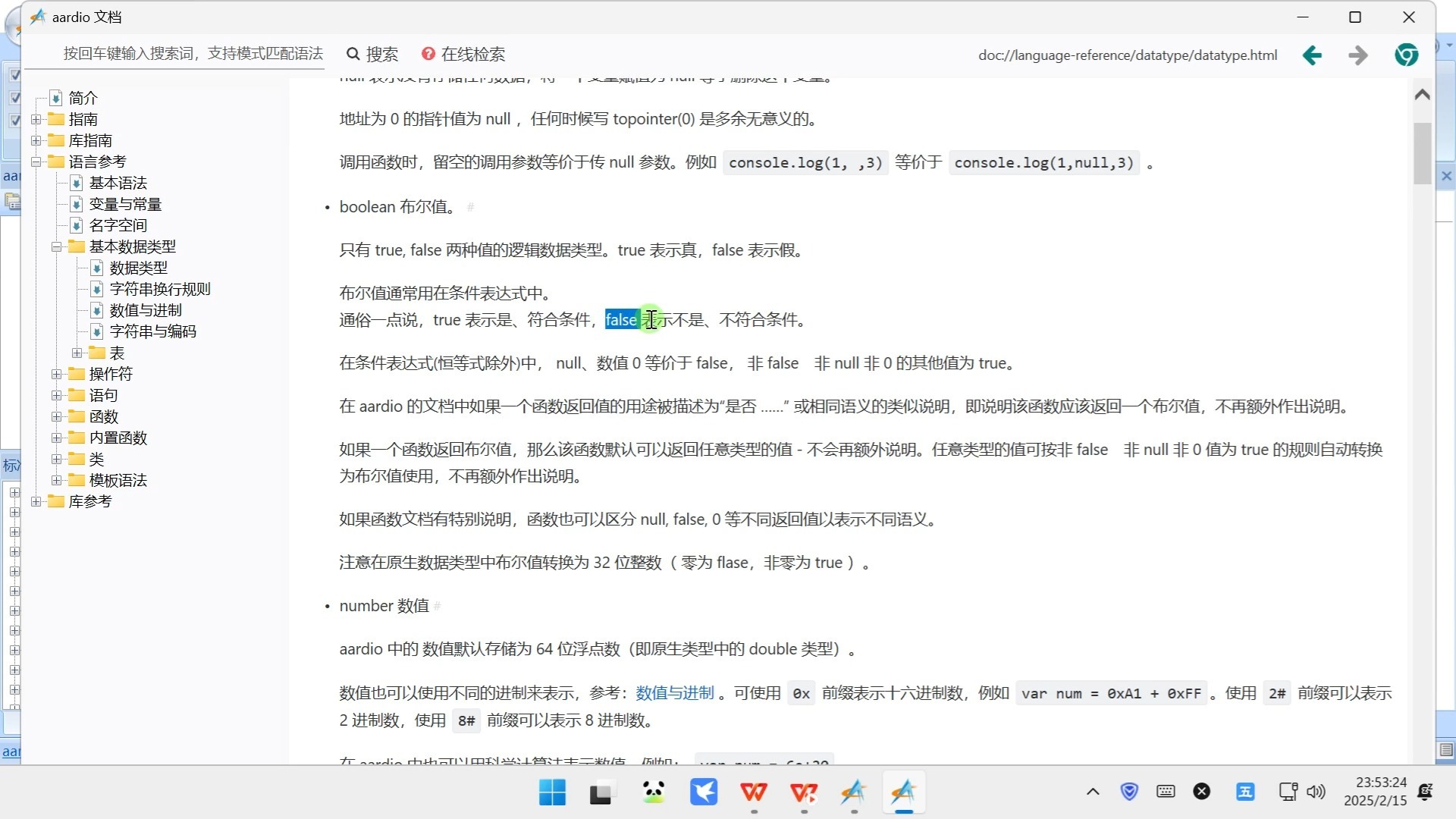This screenshot has width=1456, height=819.
Task: Open Windows Start menu
Action: pos(552,792)
